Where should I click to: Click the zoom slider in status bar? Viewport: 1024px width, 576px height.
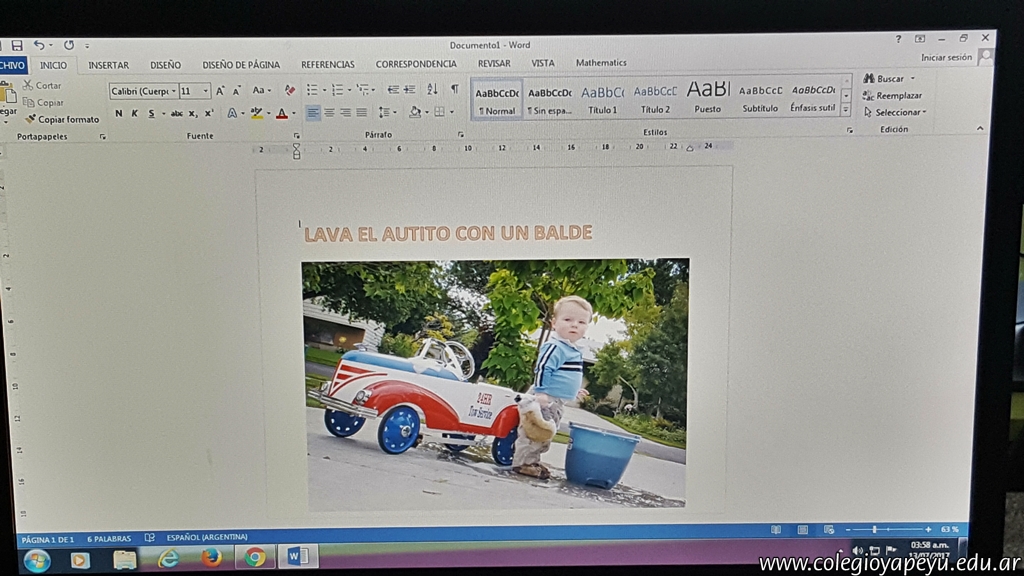pos(875,529)
